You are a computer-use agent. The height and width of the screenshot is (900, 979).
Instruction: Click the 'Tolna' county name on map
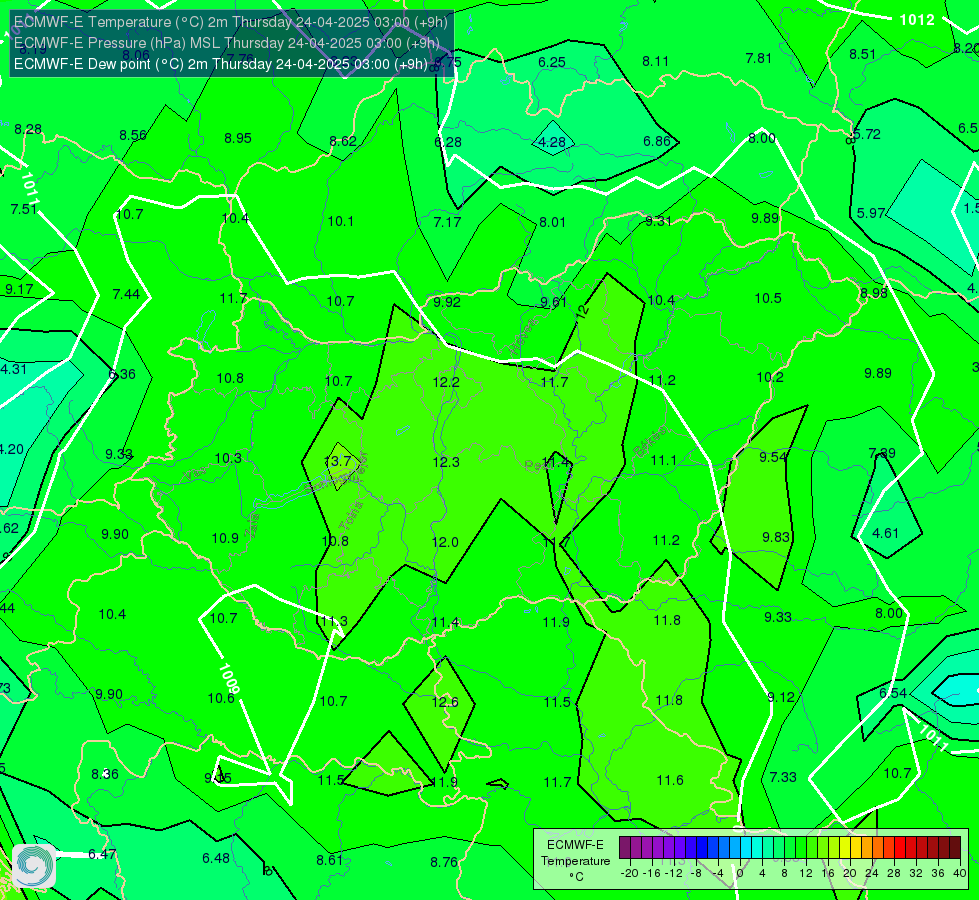tap(350, 516)
